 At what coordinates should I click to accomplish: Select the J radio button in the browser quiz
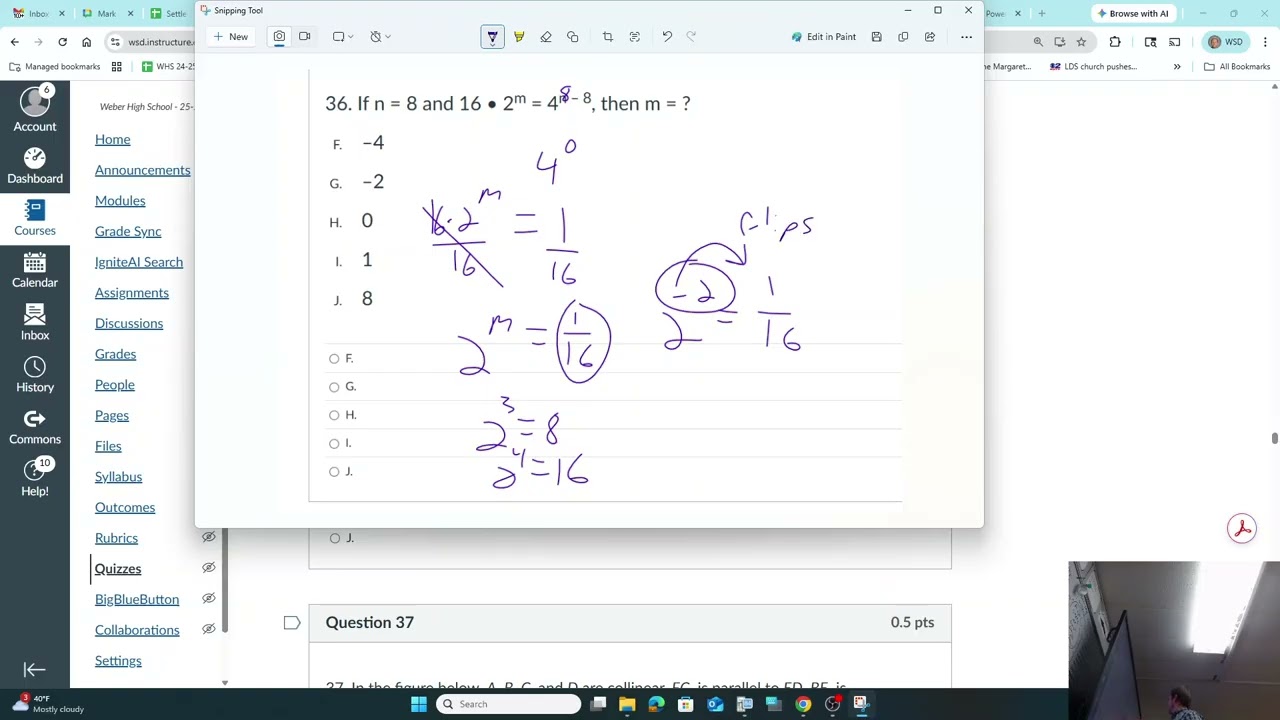click(335, 538)
